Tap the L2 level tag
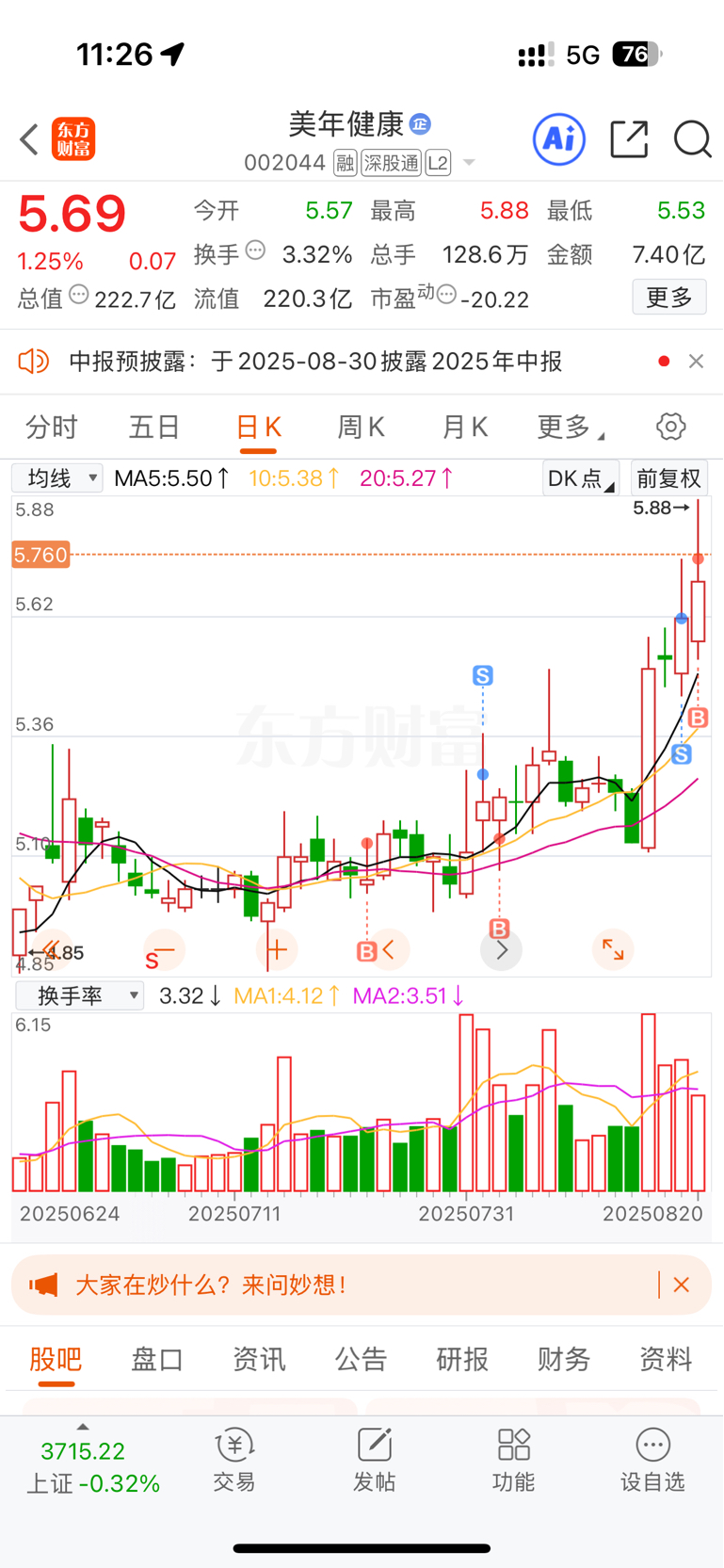This screenshot has width=724, height=1568. pyautogui.click(x=438, y=163)
